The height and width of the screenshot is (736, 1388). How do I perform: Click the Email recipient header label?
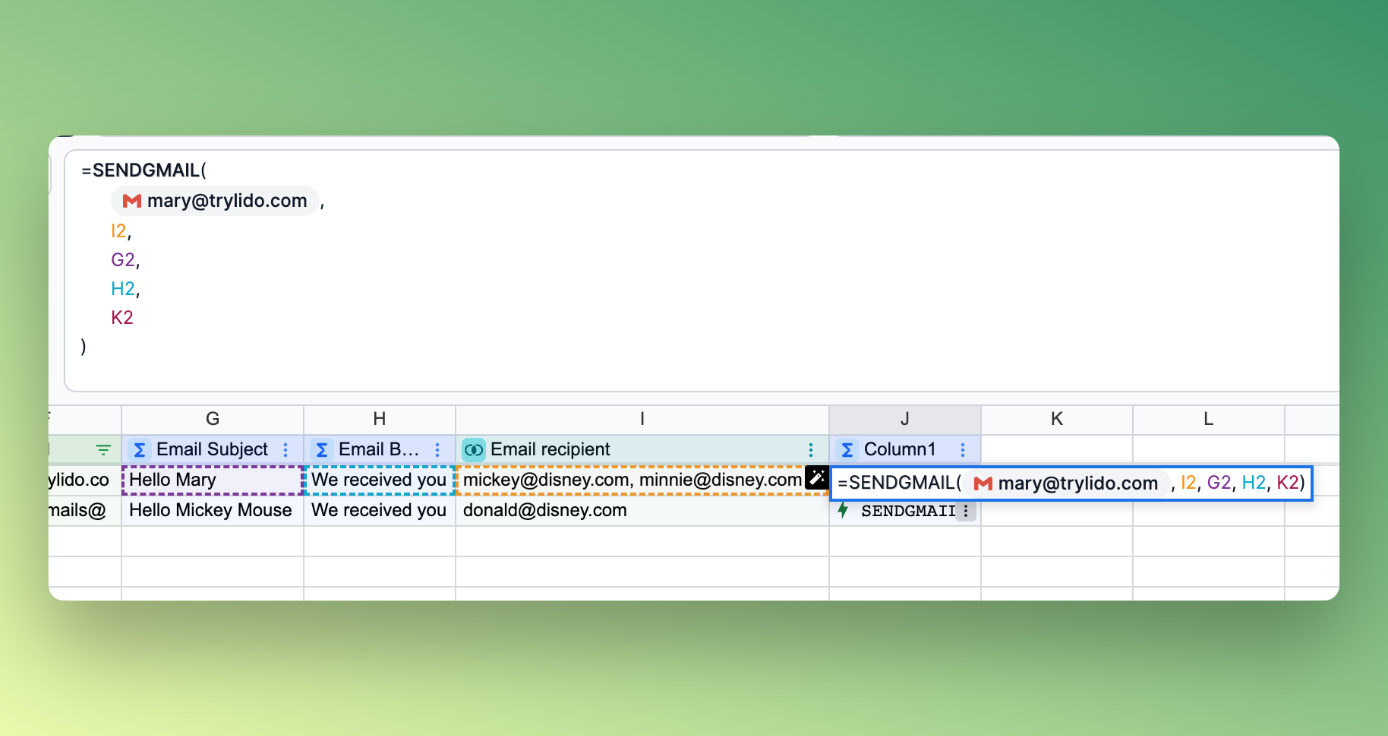(x=550, y=450)
